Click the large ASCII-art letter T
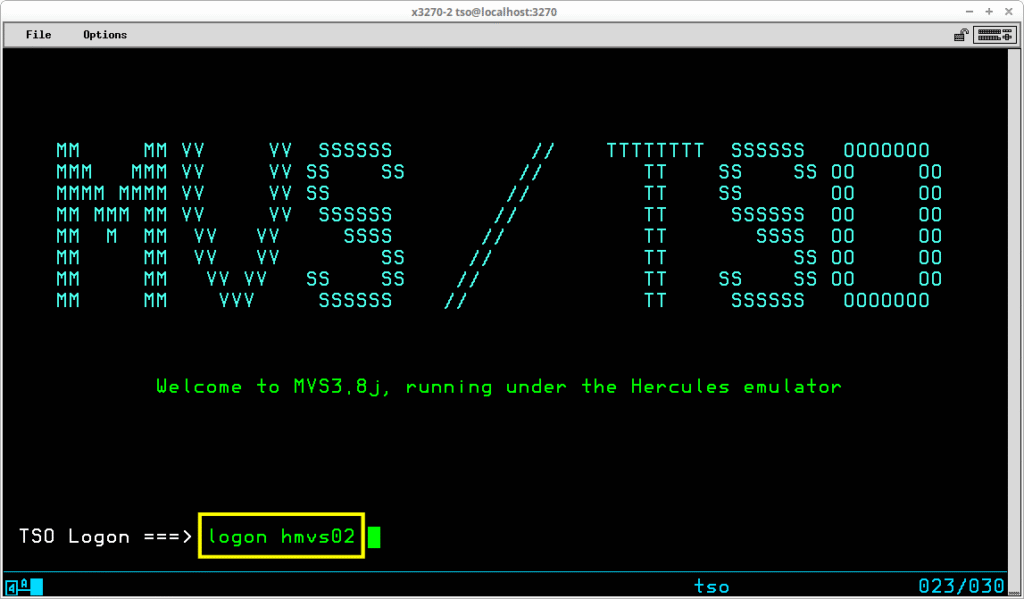 (655, 225)
